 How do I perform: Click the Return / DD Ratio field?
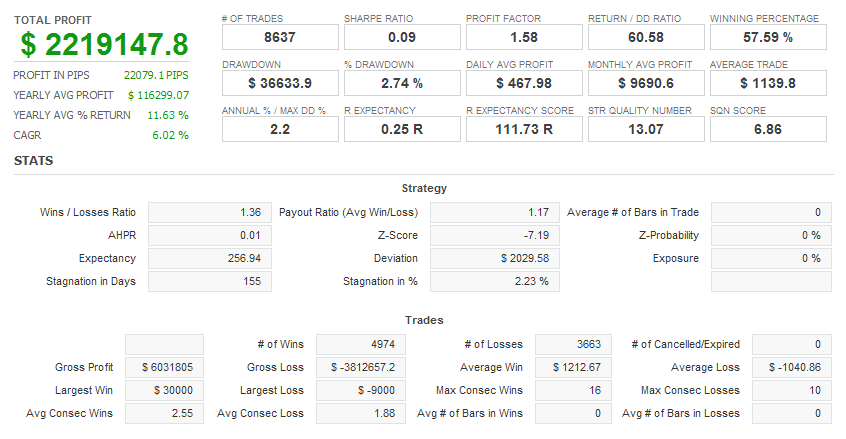[645, 37]
